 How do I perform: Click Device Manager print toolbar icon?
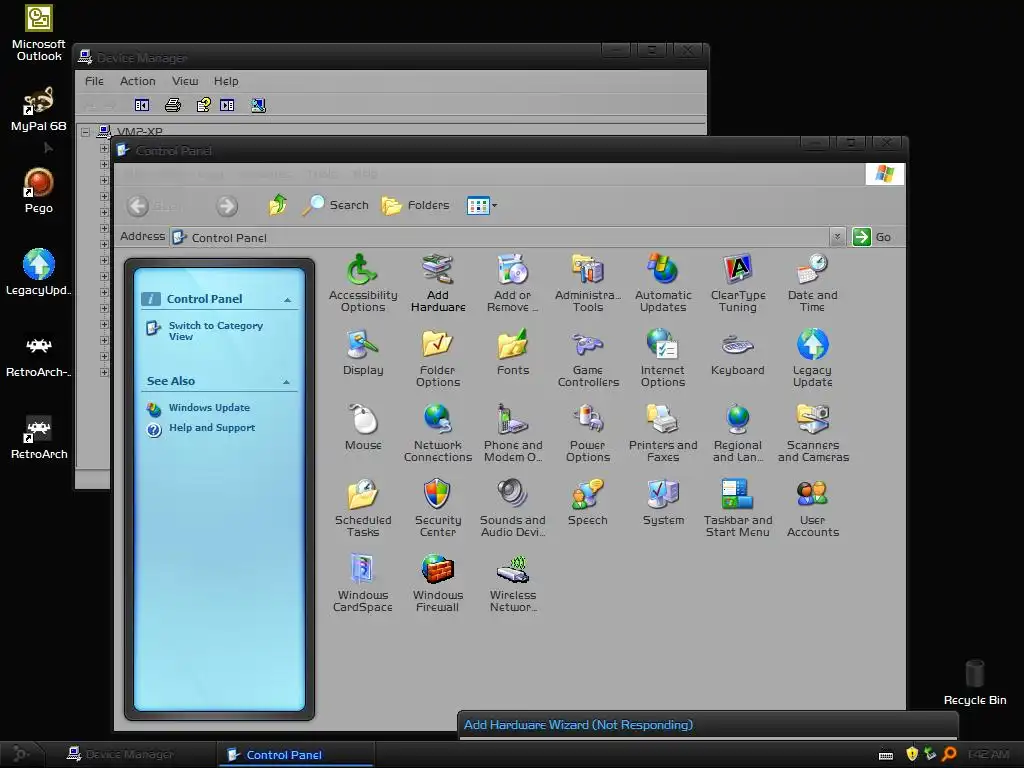point(173,105)
